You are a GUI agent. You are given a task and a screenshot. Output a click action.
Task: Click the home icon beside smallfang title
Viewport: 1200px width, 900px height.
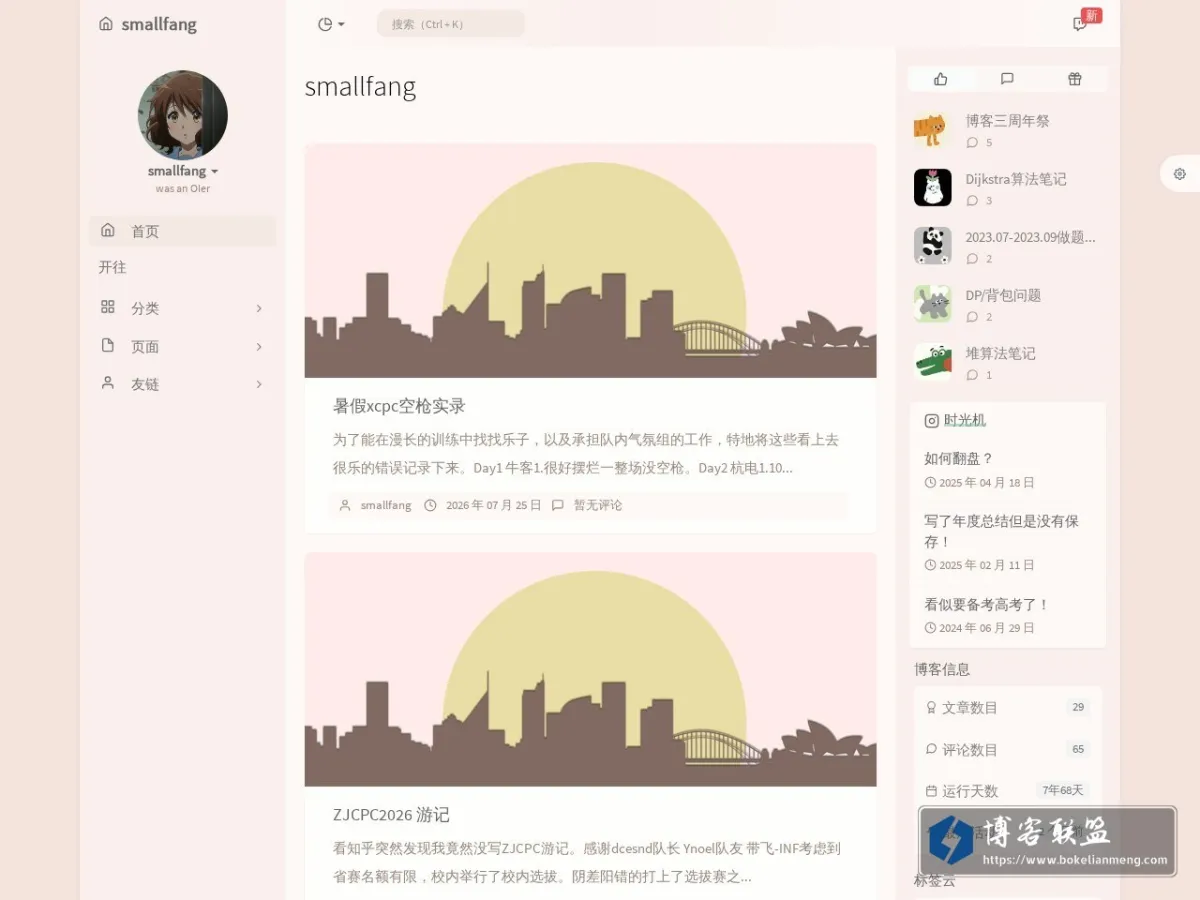tap(106, 24)
